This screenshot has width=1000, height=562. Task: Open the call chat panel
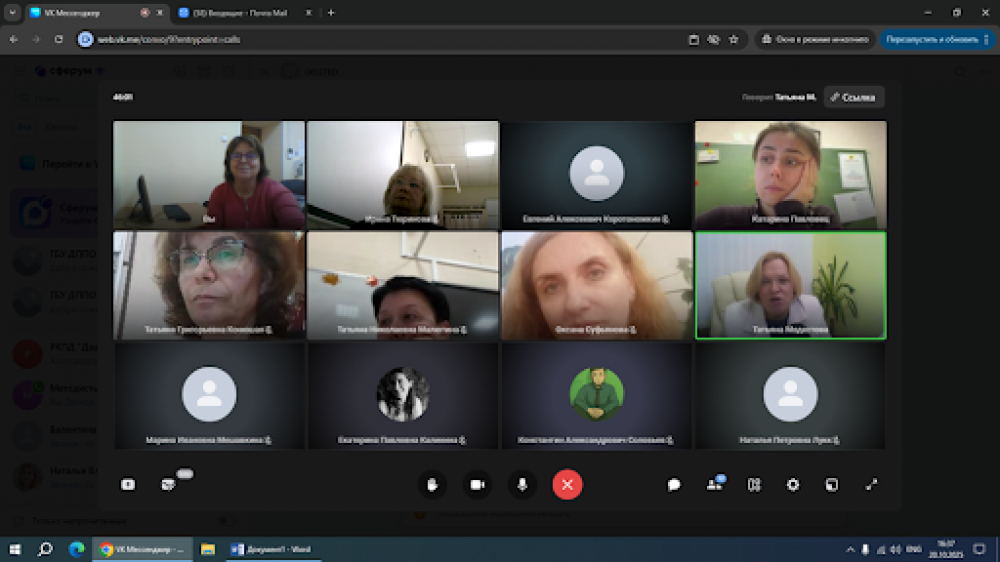[674, 484]
